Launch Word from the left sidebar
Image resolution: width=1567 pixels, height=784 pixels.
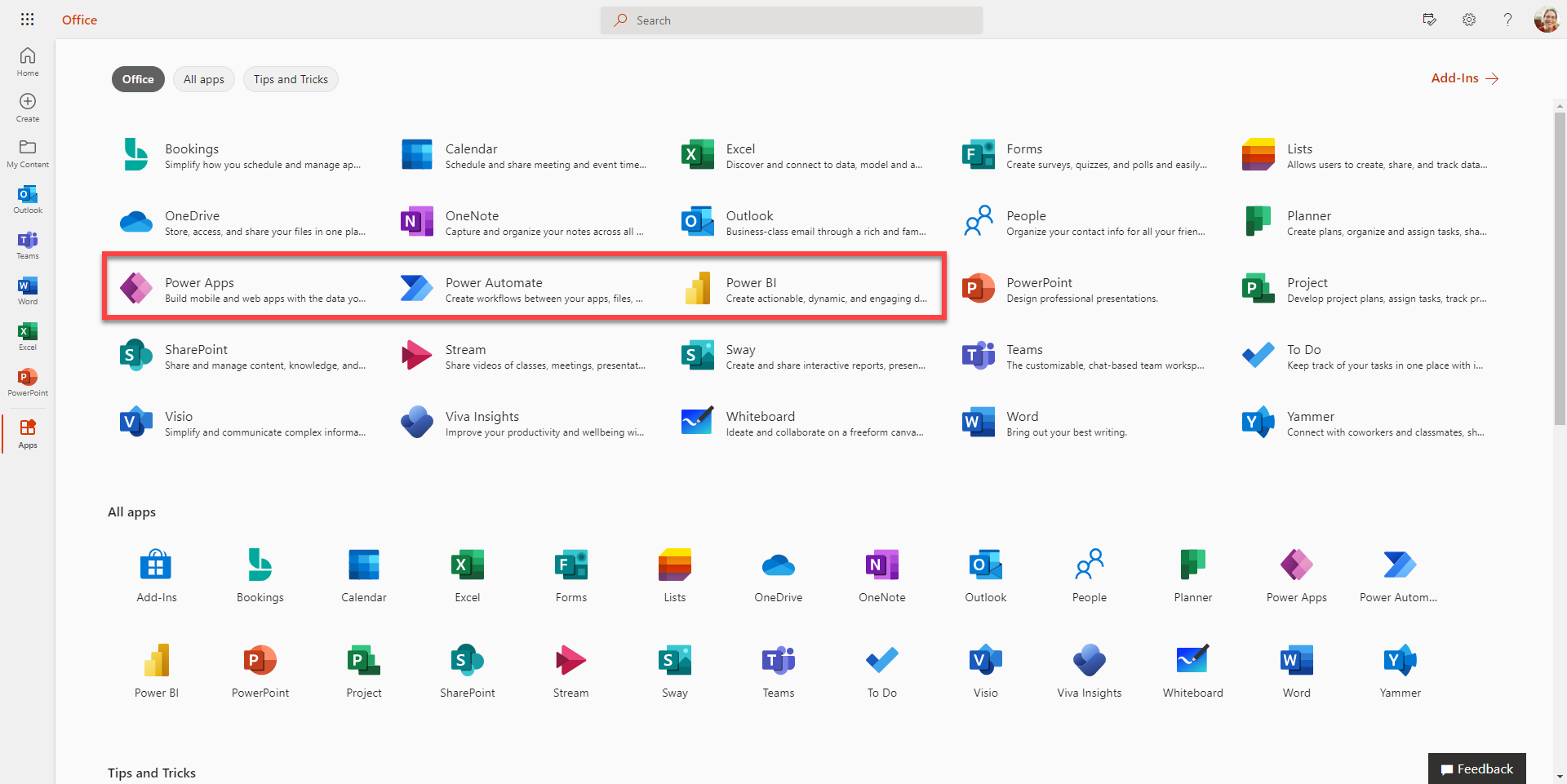(28, 290)
